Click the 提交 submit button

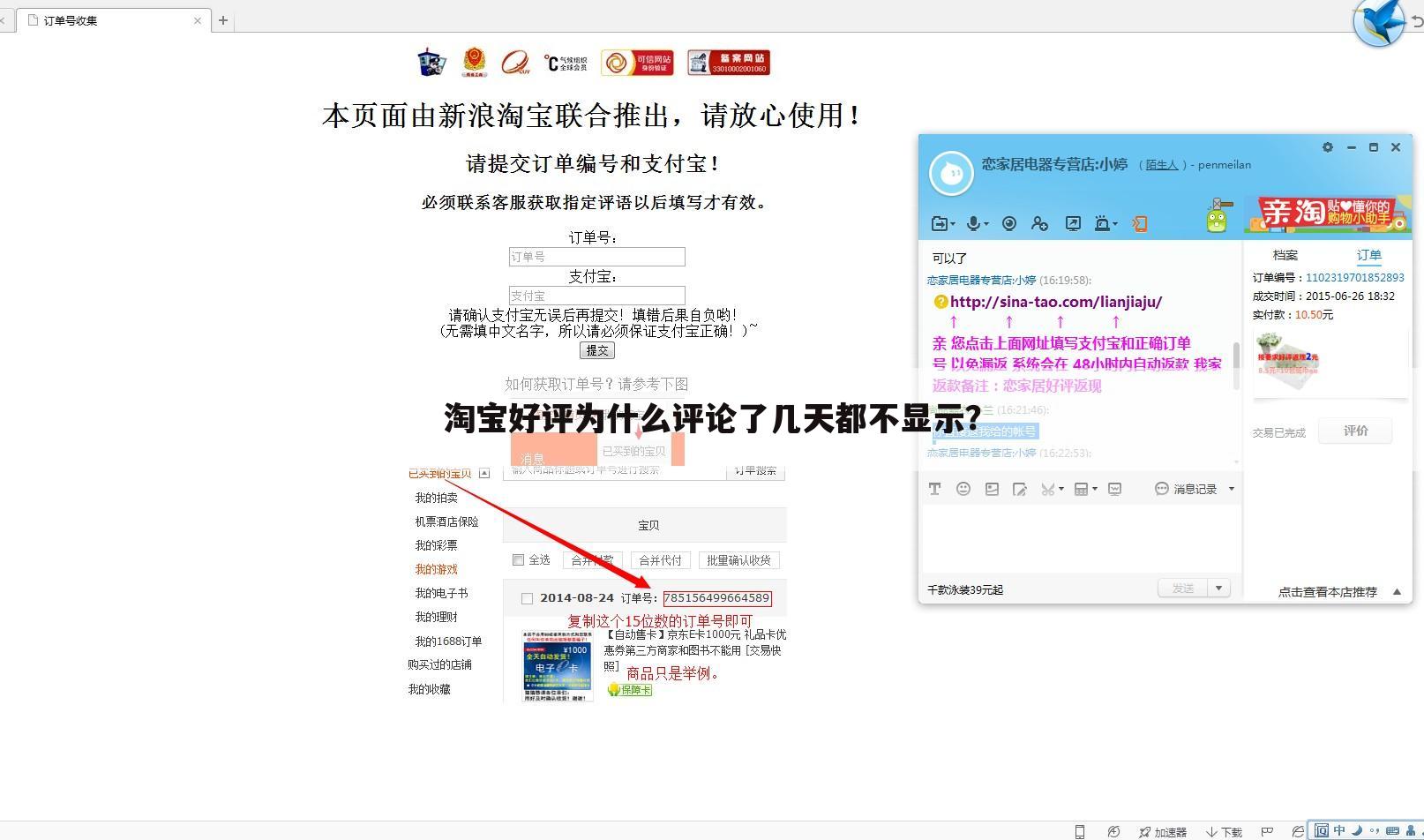[597, 350]
